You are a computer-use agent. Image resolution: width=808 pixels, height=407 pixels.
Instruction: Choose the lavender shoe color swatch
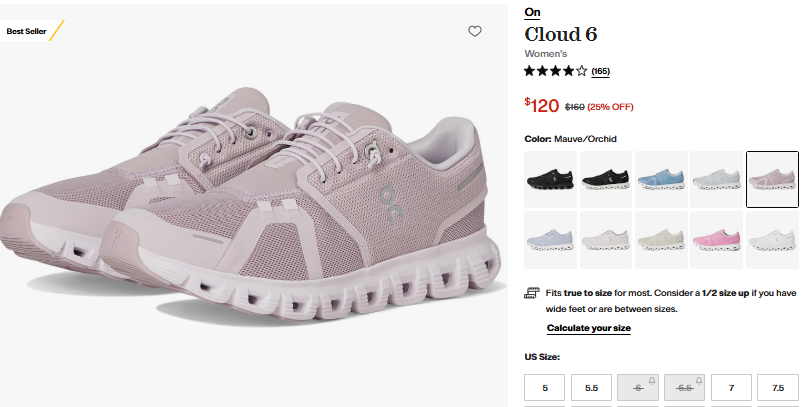(552, 238)
